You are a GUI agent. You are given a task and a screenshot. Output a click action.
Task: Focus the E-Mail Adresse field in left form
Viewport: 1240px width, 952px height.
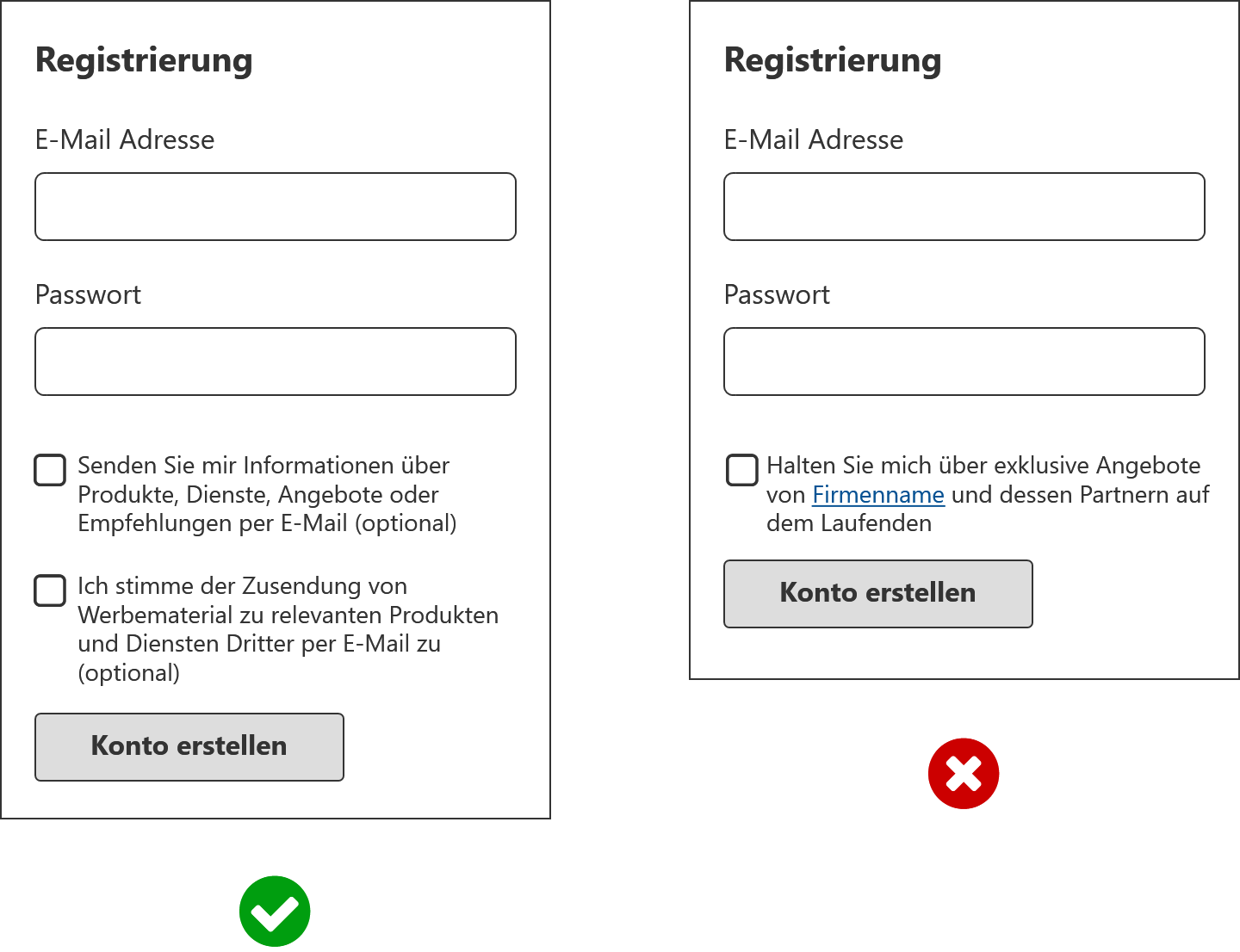click(x=276, y=207)
